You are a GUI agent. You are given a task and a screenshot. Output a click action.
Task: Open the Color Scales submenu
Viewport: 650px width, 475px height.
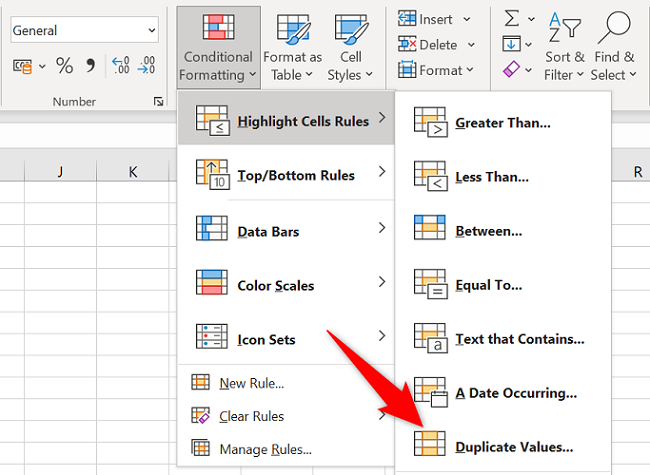[x=286, y=283]
